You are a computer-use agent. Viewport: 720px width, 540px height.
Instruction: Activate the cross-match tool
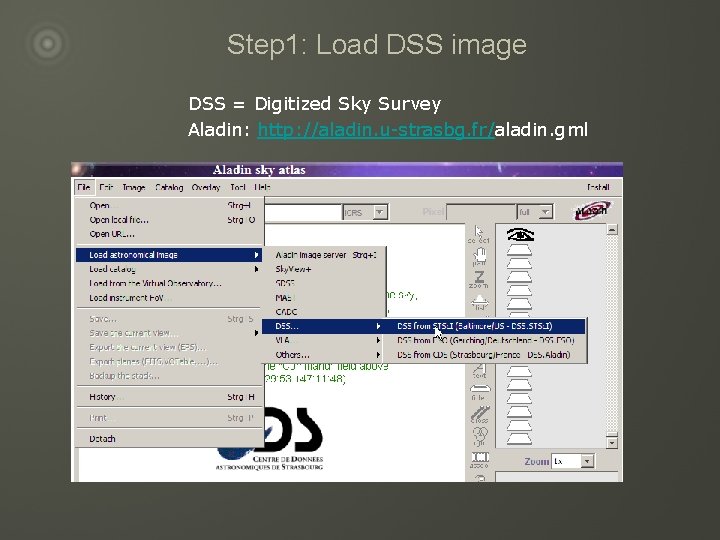(x=480, y=415)
